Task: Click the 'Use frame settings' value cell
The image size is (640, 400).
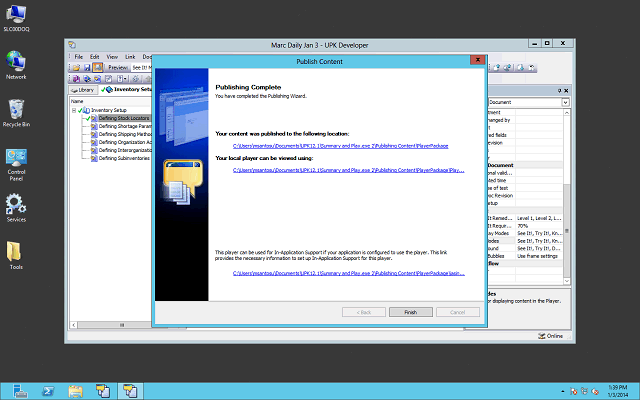Action: click(x=539, y=256)
